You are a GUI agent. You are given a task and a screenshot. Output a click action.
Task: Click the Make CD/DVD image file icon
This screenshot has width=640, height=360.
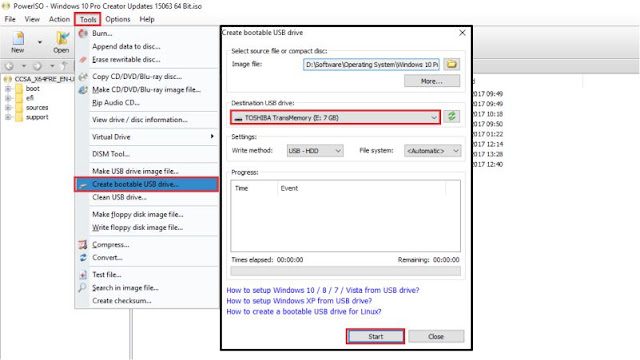point(83,90)
